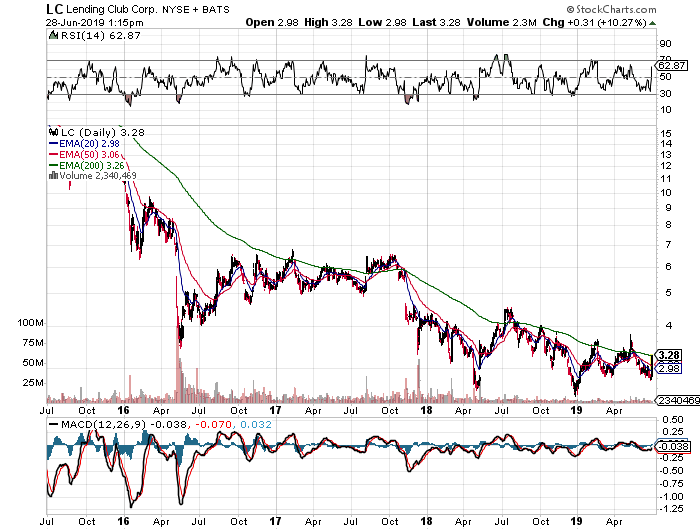Click the 100M volume axis label

tap(30, 323)
